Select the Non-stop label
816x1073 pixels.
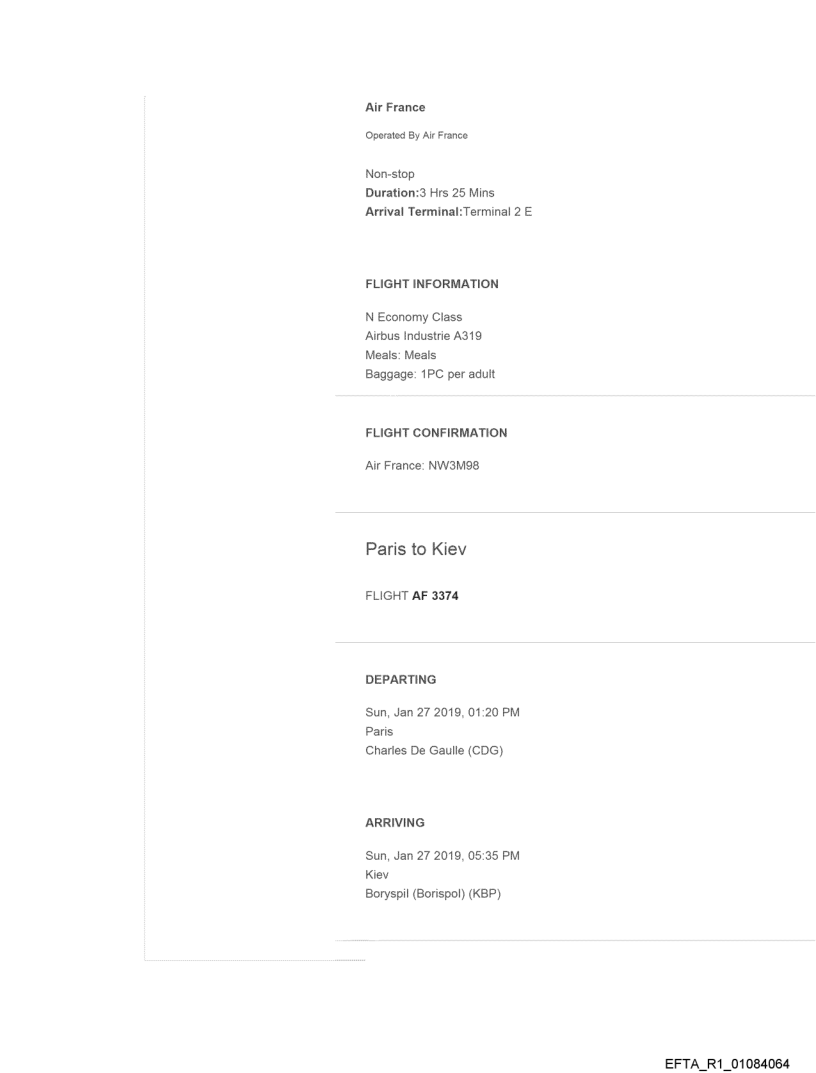pyautogui.click(x=390, y=174)
